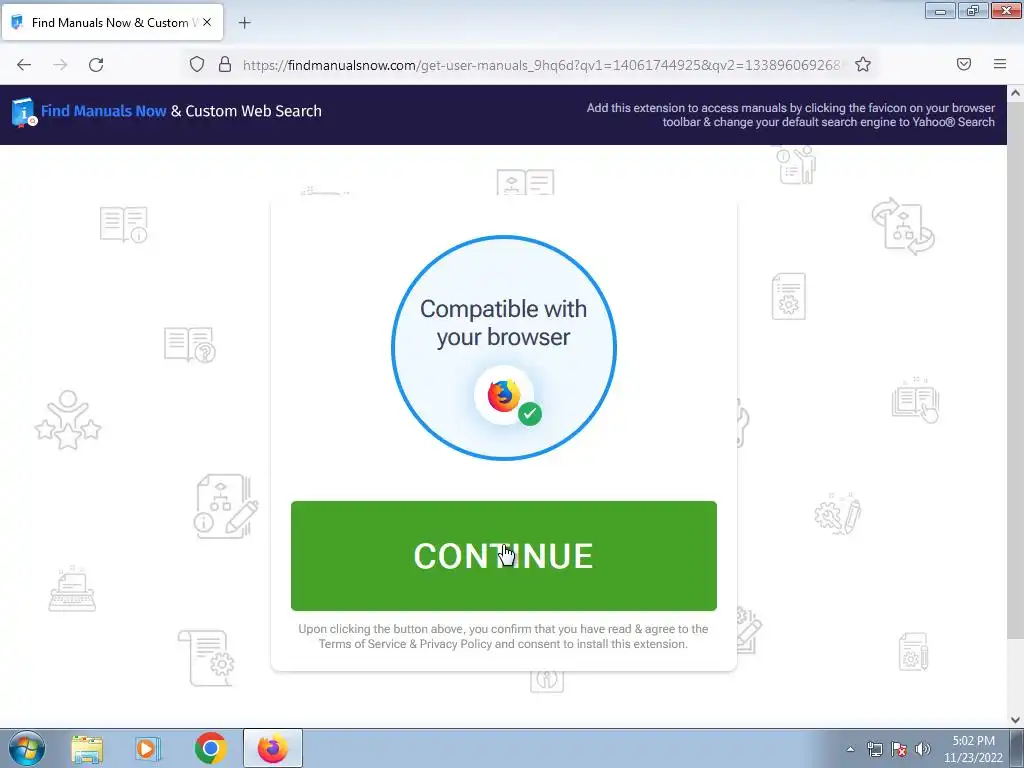Click the Find Manuals Now title link
This screenshot has width=1024, height=768.
[x=104, y=111]
